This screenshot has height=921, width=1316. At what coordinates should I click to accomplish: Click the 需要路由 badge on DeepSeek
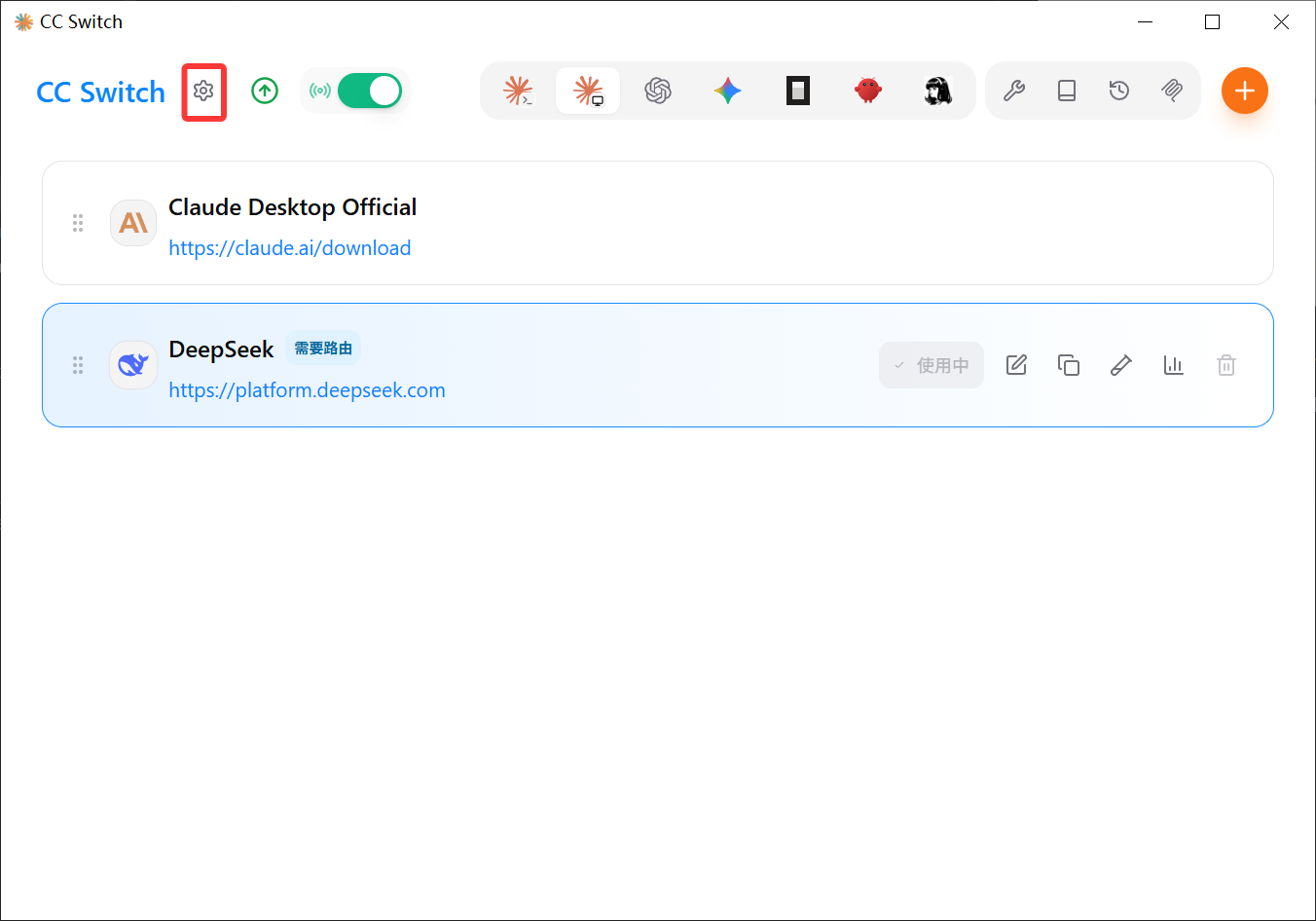[323, 349]
